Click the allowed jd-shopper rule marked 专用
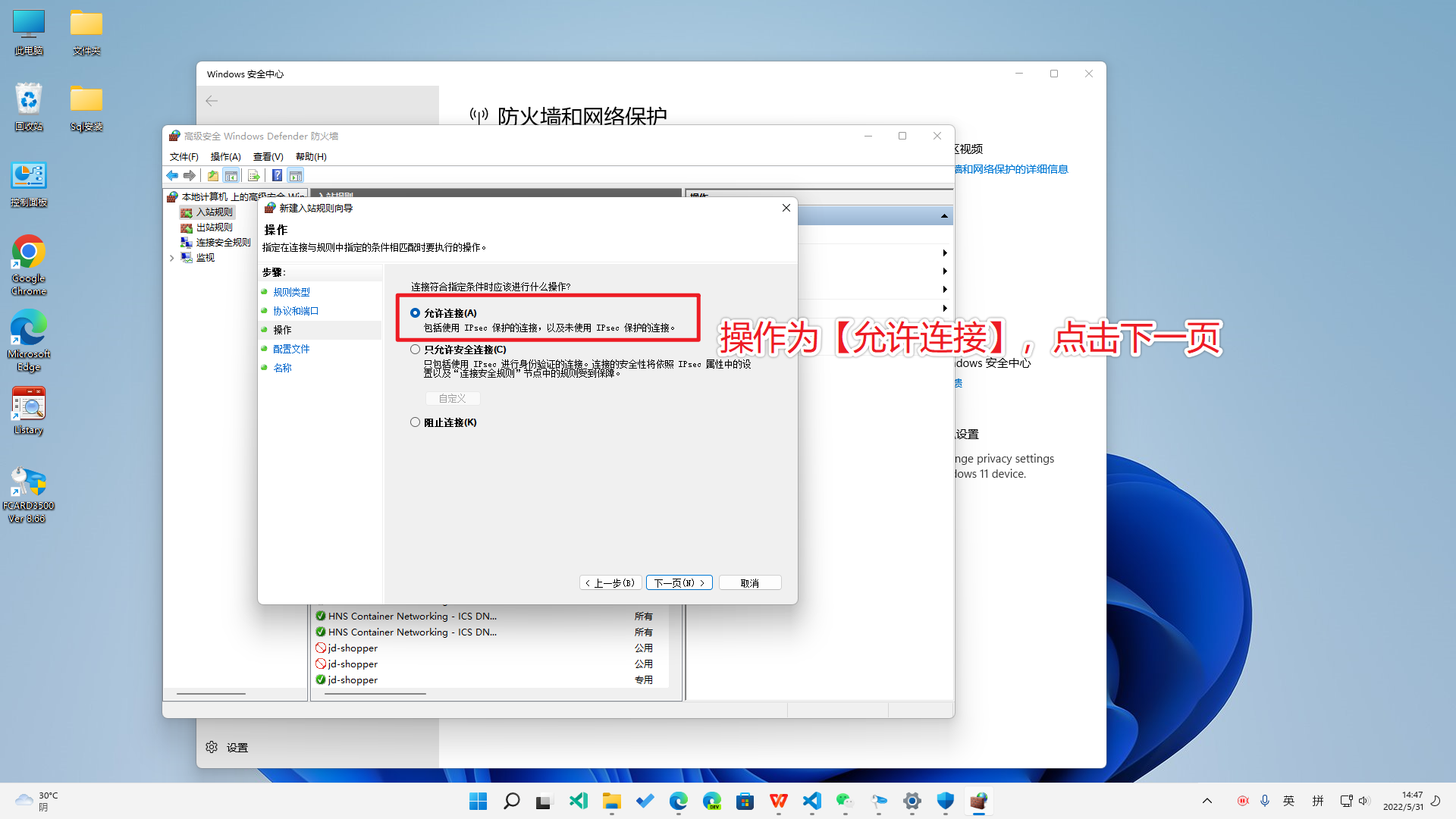This screenshot has width=1456, height=819. 491,680
